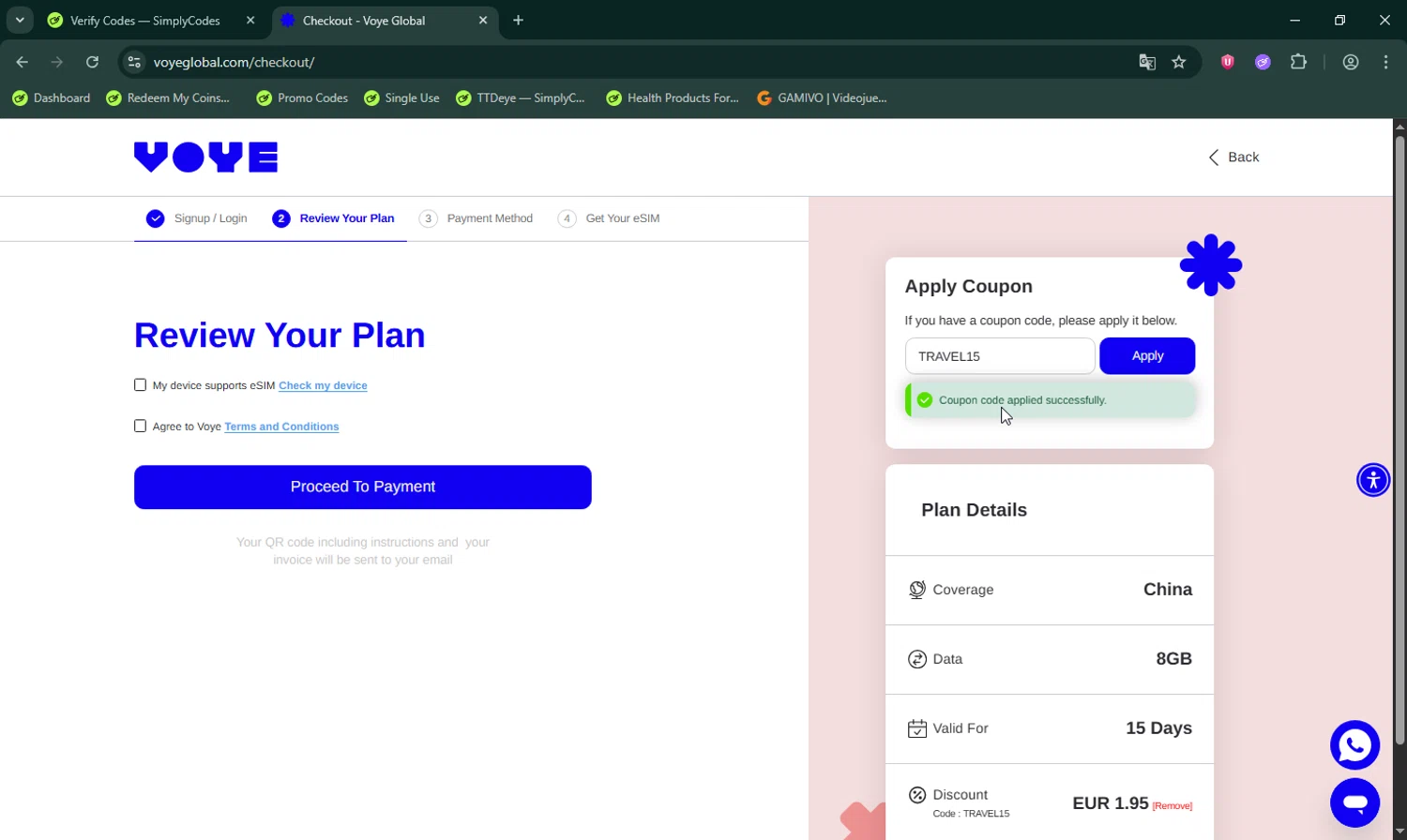The image size is (1407, 840).
Task: Reload the checkout page
Action: [x=92, y=62]
